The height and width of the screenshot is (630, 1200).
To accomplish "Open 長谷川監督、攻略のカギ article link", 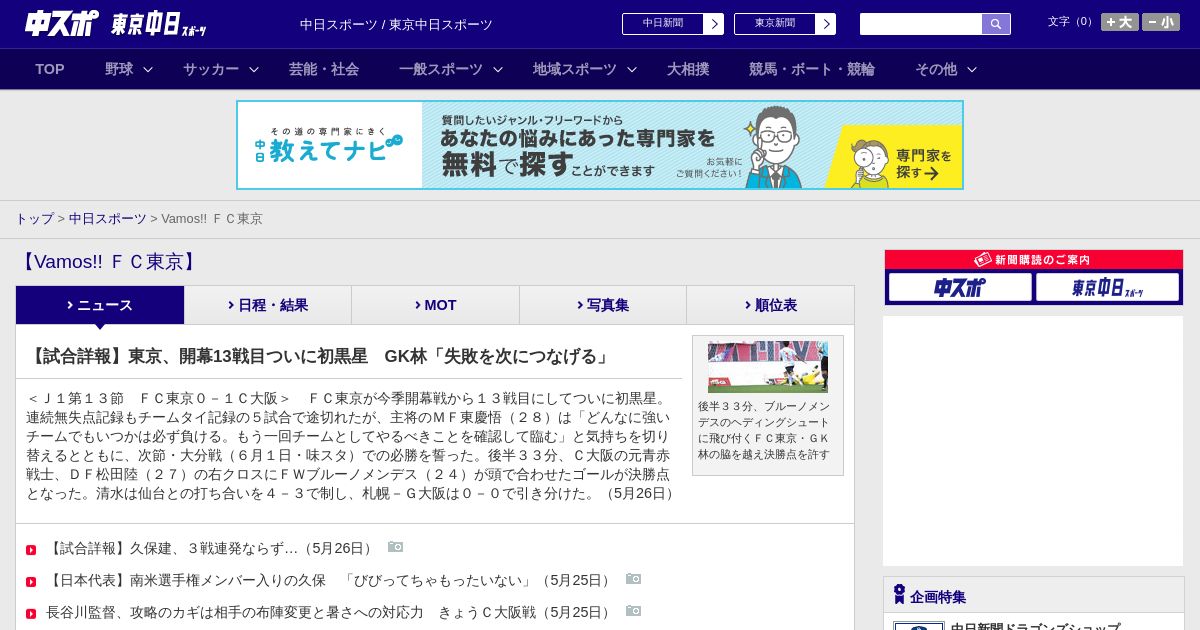I will (330, 612).
